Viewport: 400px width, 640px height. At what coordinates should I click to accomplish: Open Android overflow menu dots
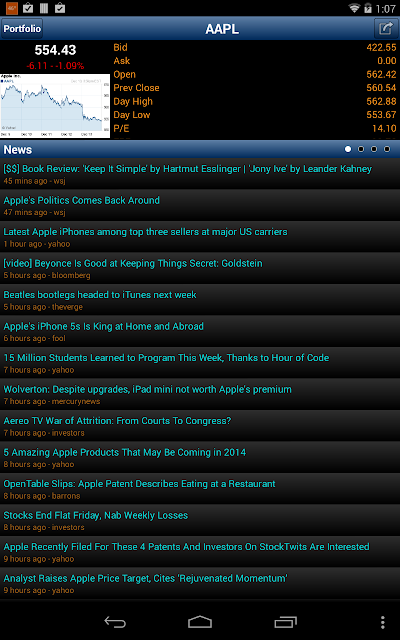point(382,622)
